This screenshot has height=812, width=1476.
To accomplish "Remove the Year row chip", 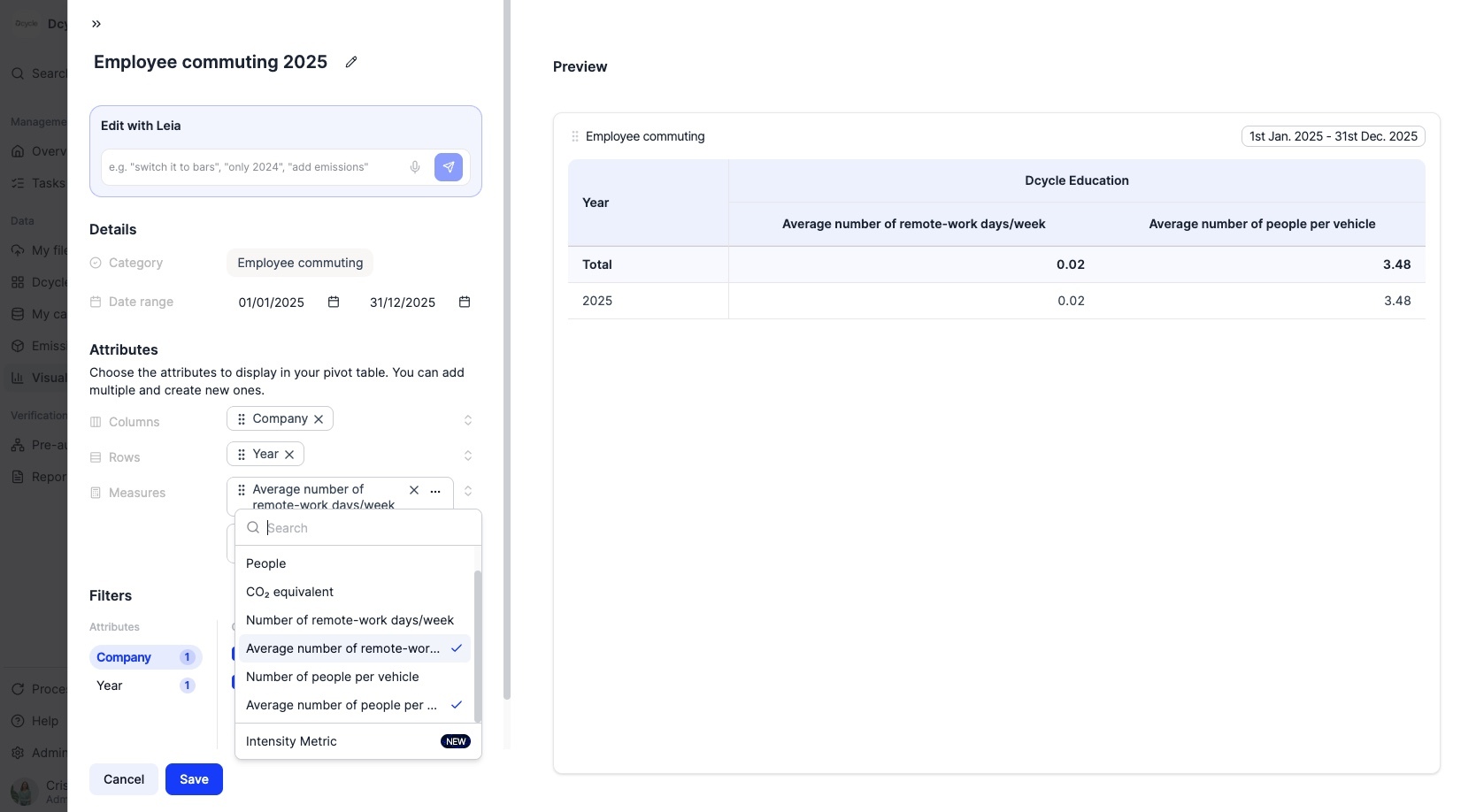I will coord(289,455).
